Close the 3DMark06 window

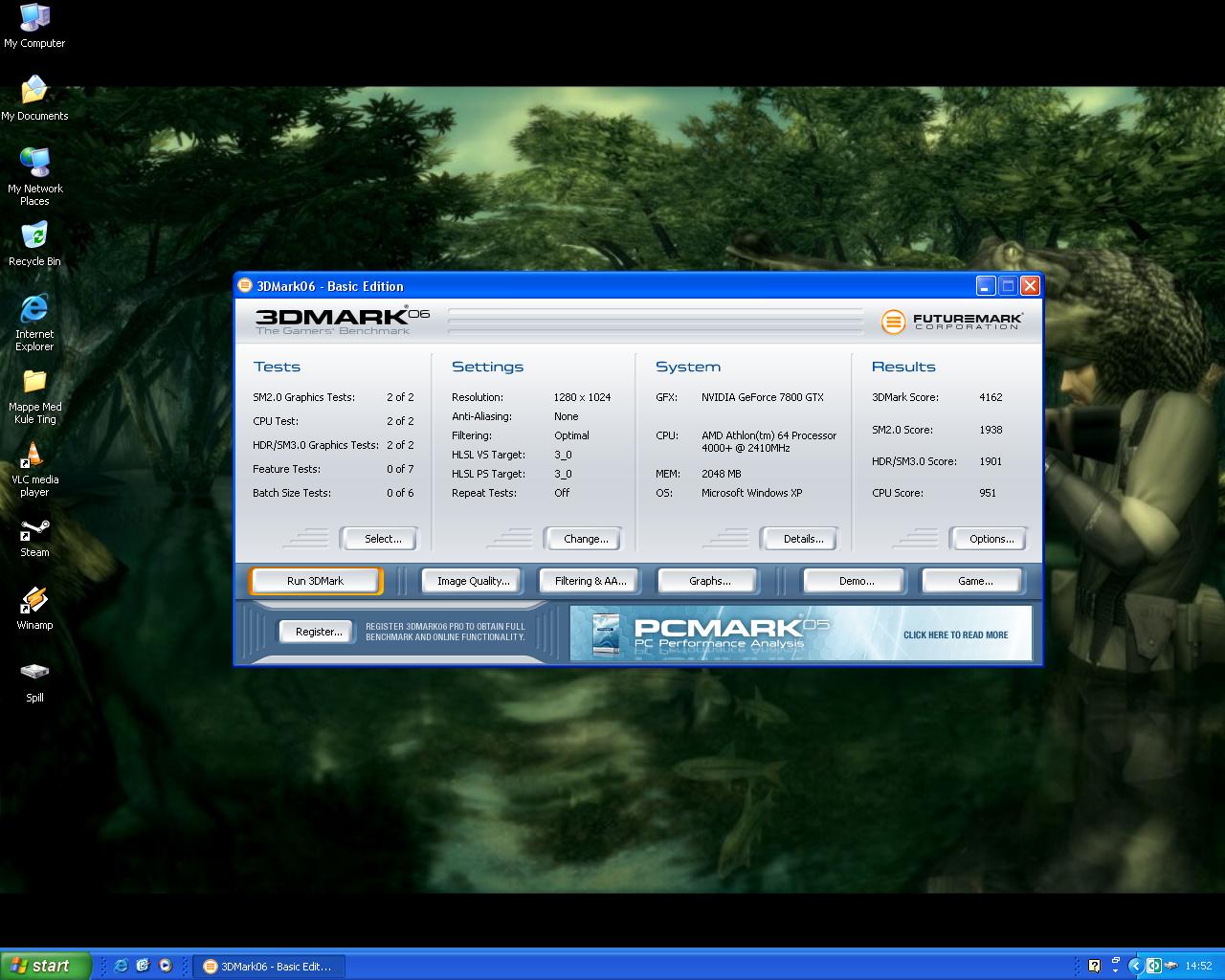(x=1030, y=285)
